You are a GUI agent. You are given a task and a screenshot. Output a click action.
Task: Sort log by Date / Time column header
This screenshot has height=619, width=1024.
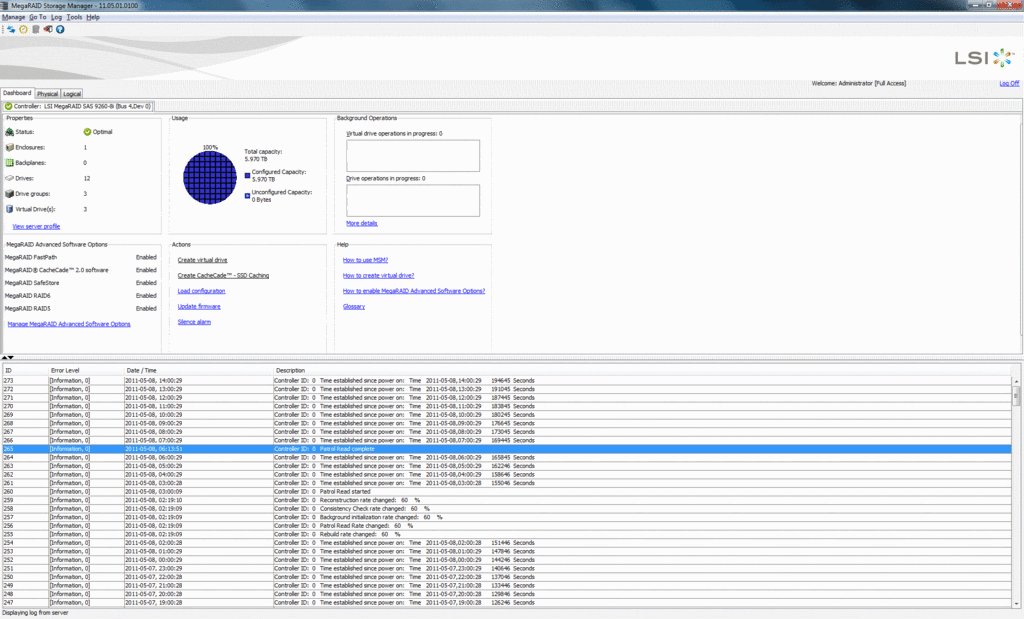[199, 370]
